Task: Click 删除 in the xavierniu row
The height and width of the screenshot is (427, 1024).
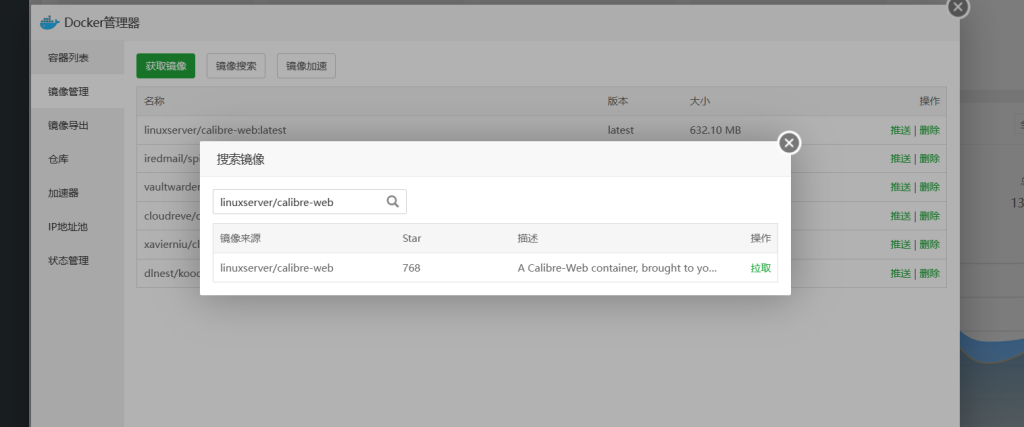Action: pyautogui.click(x=929, y=244)
